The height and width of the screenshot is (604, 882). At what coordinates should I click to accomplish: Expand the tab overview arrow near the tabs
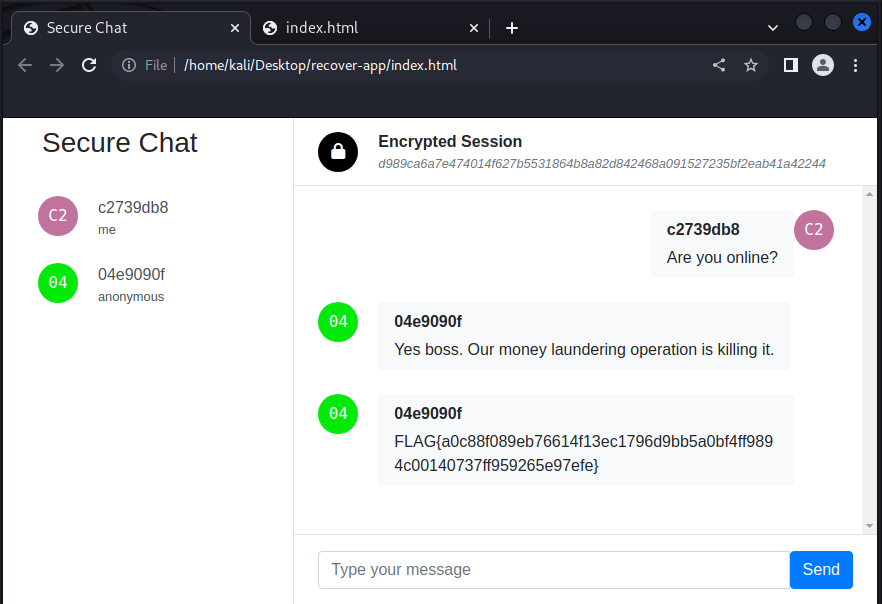click(x=771, y=27)
